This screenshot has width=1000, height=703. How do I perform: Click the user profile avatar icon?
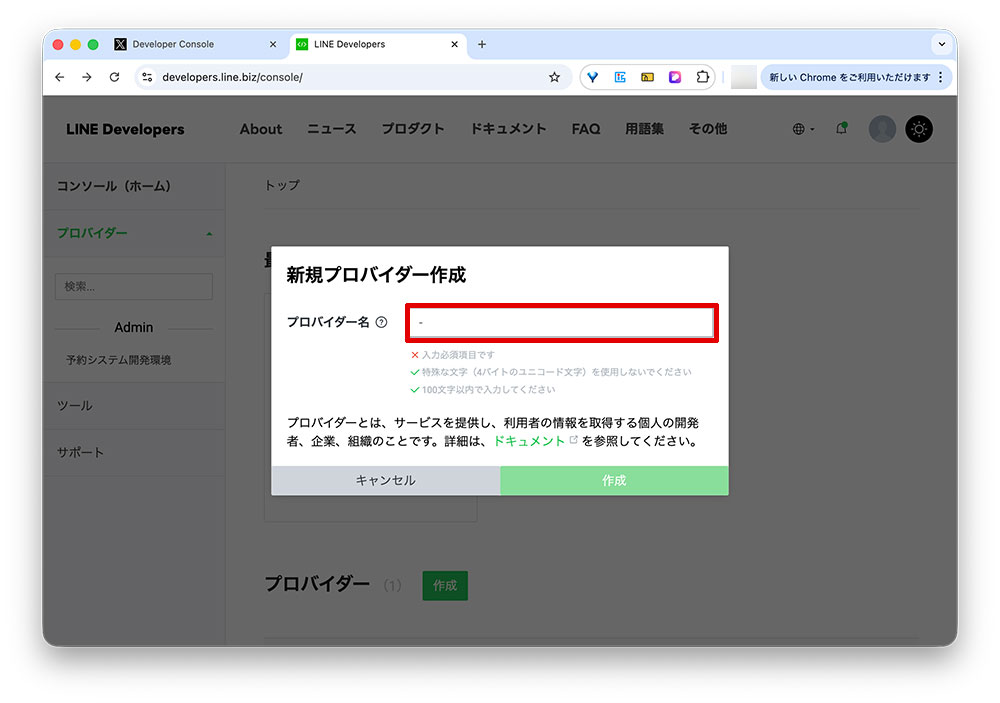[881, 128]
